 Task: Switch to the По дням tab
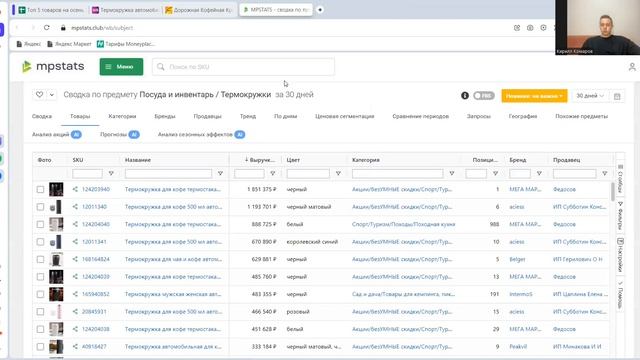(285, 116)
